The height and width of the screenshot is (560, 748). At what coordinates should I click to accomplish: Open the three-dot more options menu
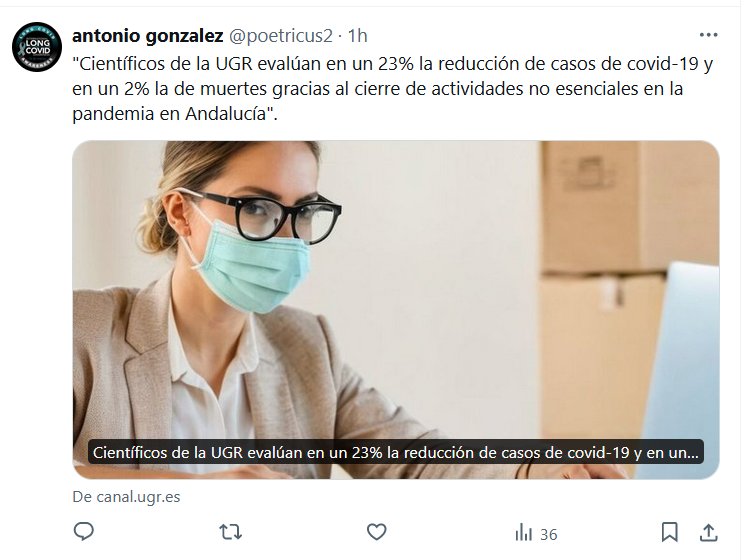(708, 35)
